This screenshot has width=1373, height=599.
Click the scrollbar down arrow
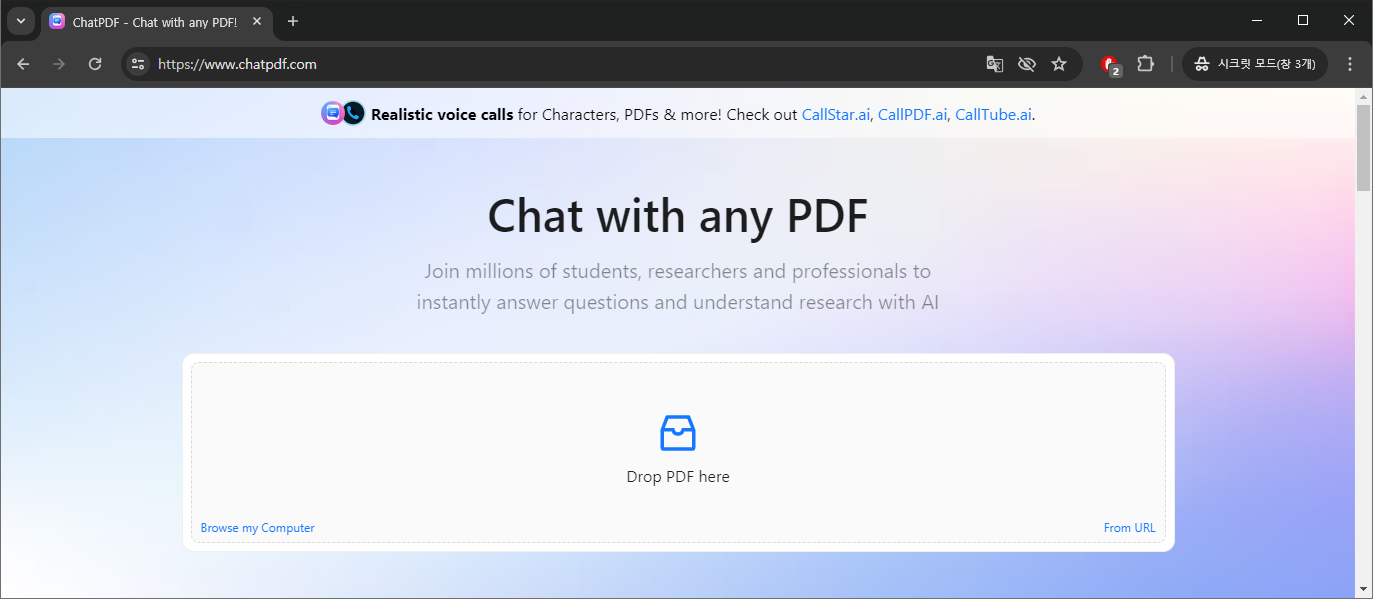1364,588
